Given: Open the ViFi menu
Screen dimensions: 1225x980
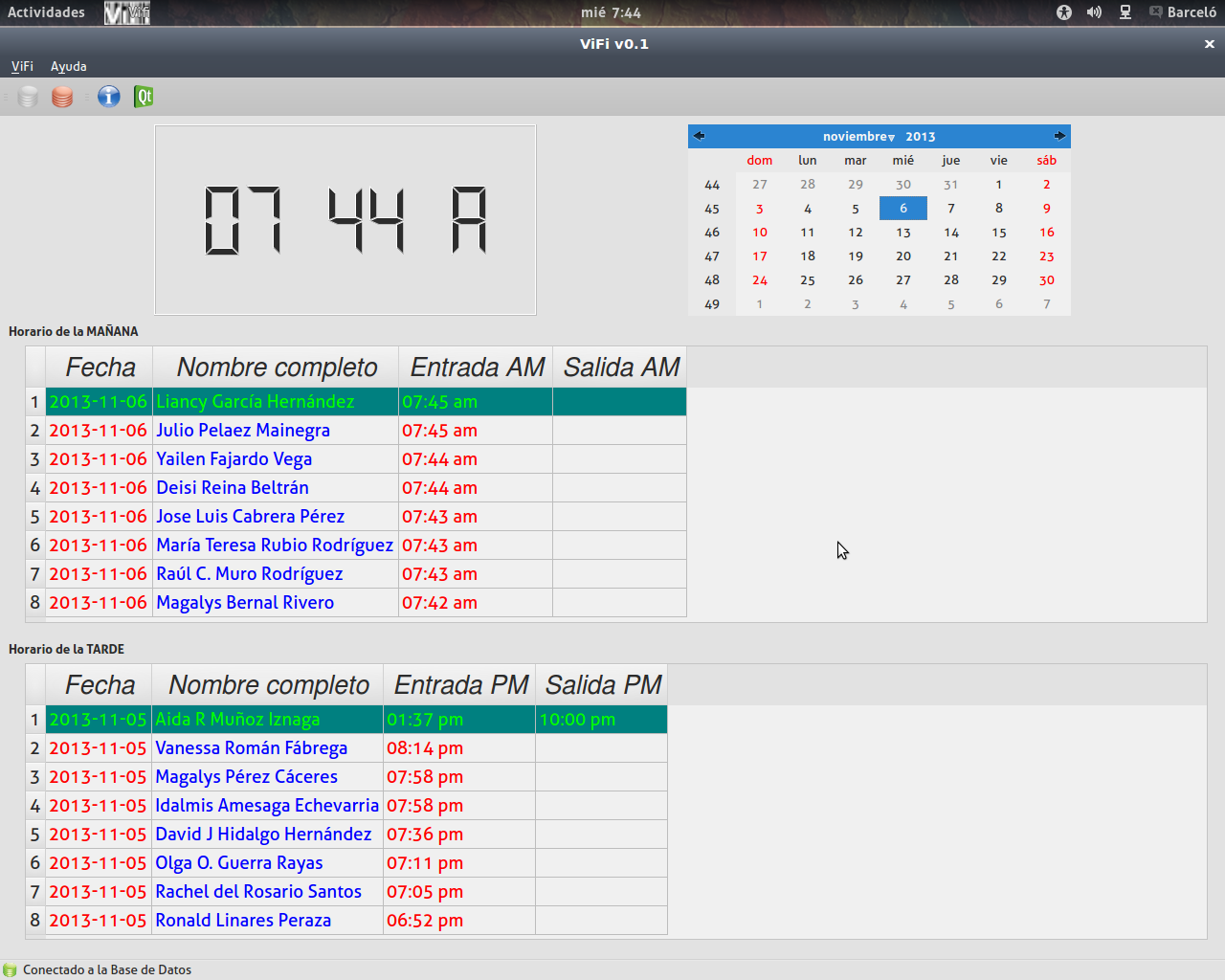Looking at the screenshot, I should [x=22, y=66].
